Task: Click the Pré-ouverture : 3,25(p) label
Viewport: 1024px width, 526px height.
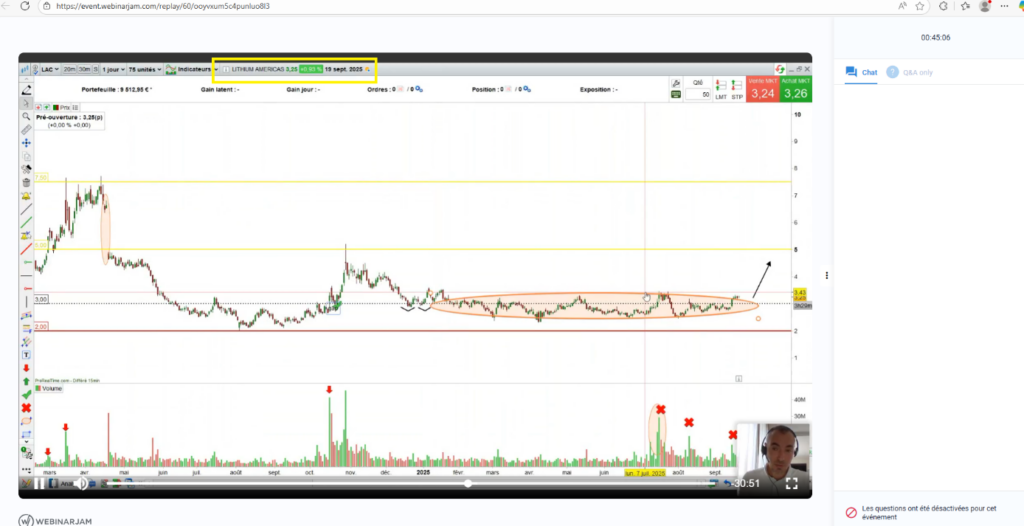Action: tap(69, 118)
